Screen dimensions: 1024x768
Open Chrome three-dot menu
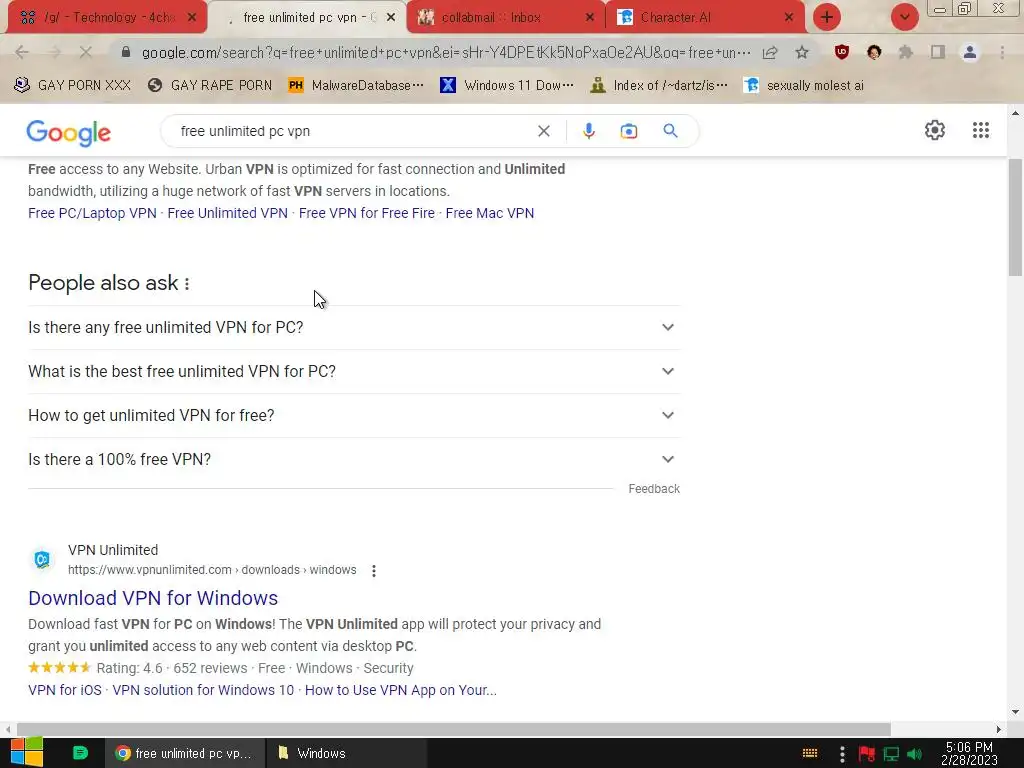coord(1002,52)
